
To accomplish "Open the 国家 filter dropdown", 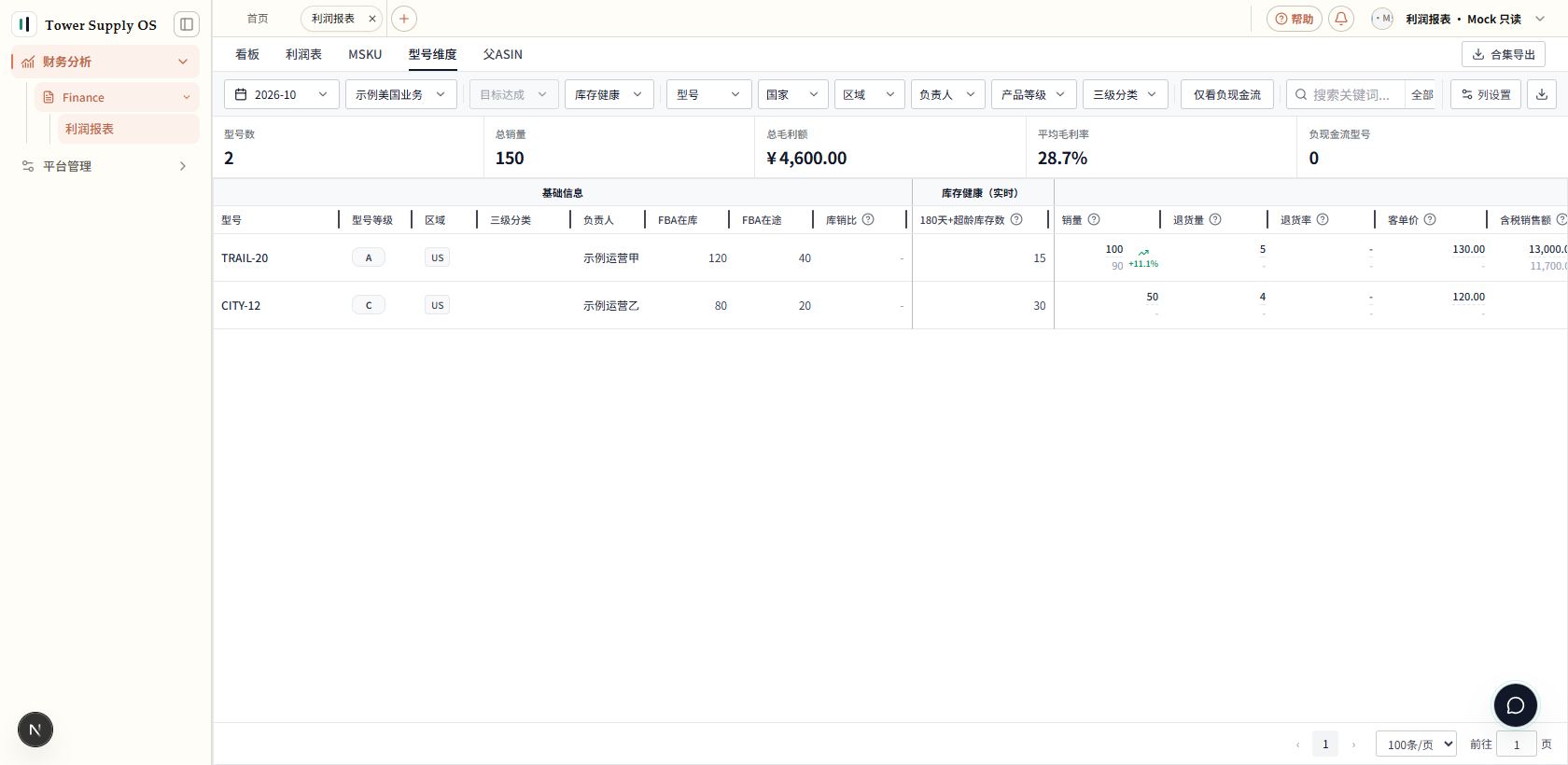I will pyautogui.click(x=792, y=94).
